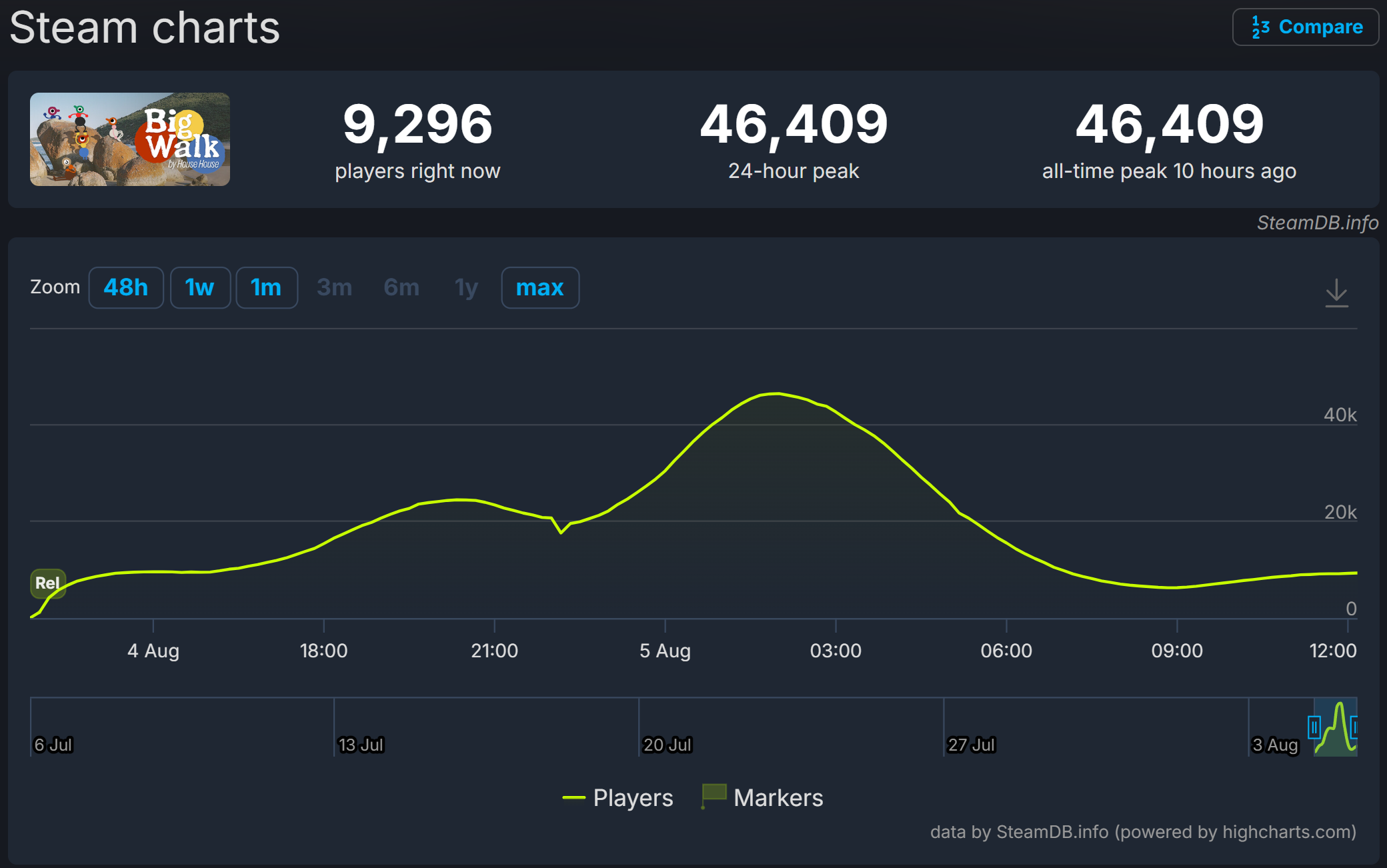Set zoom range to 1m

point(267,288)
